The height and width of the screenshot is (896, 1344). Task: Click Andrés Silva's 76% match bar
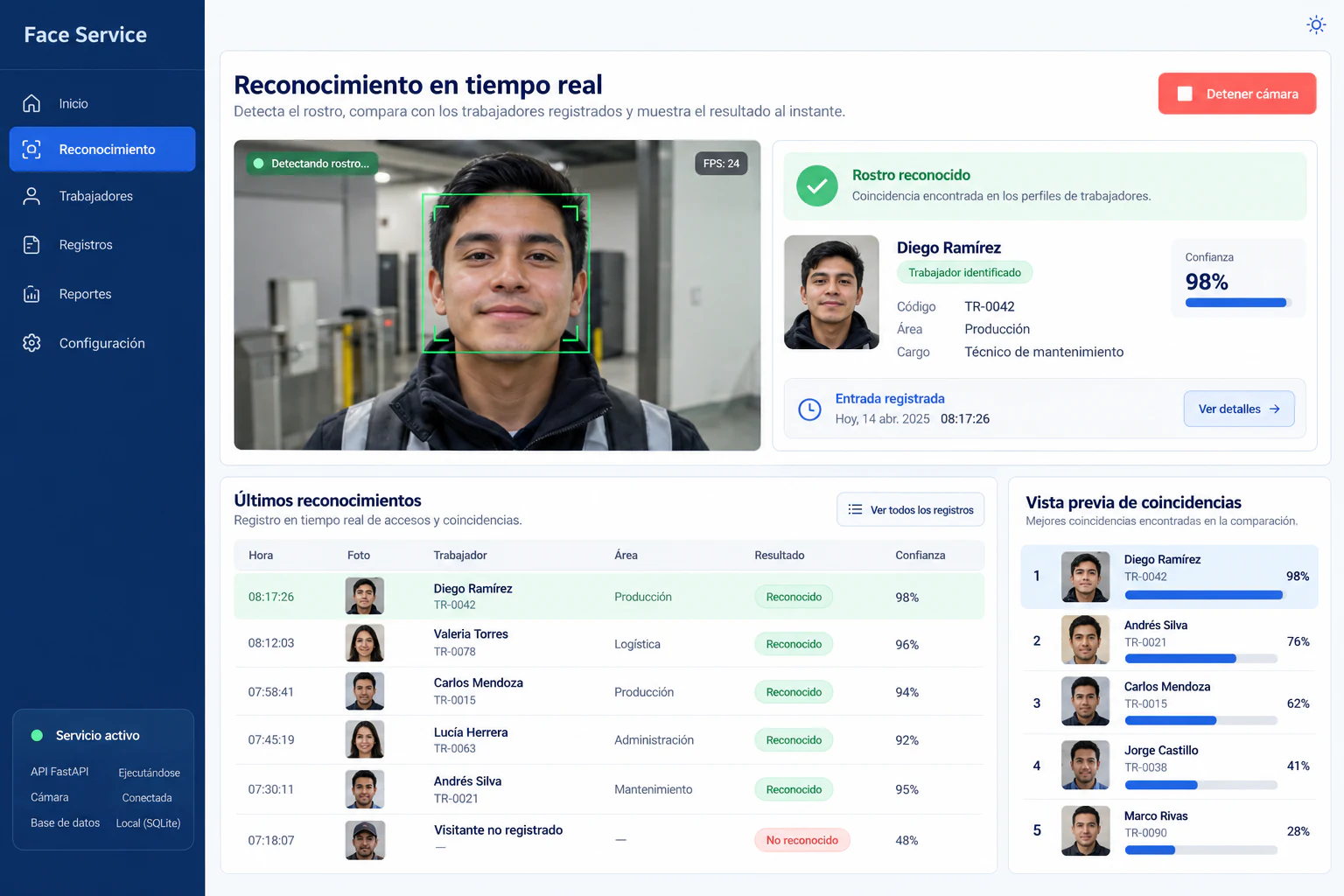(1200, 658)
